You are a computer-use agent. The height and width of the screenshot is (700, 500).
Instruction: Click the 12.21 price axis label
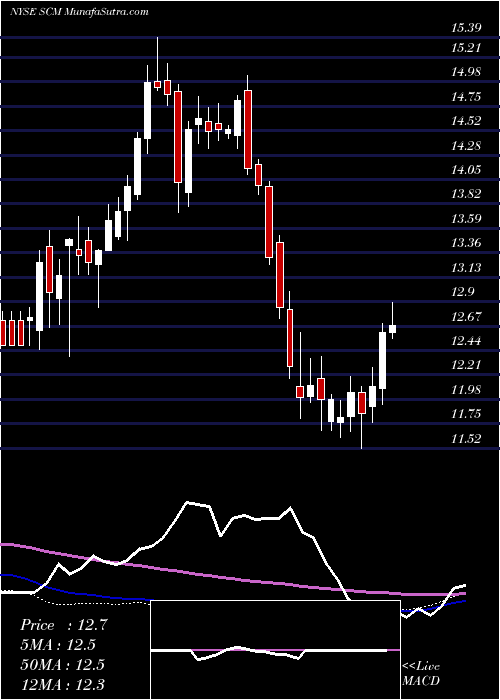click(466, 365)
